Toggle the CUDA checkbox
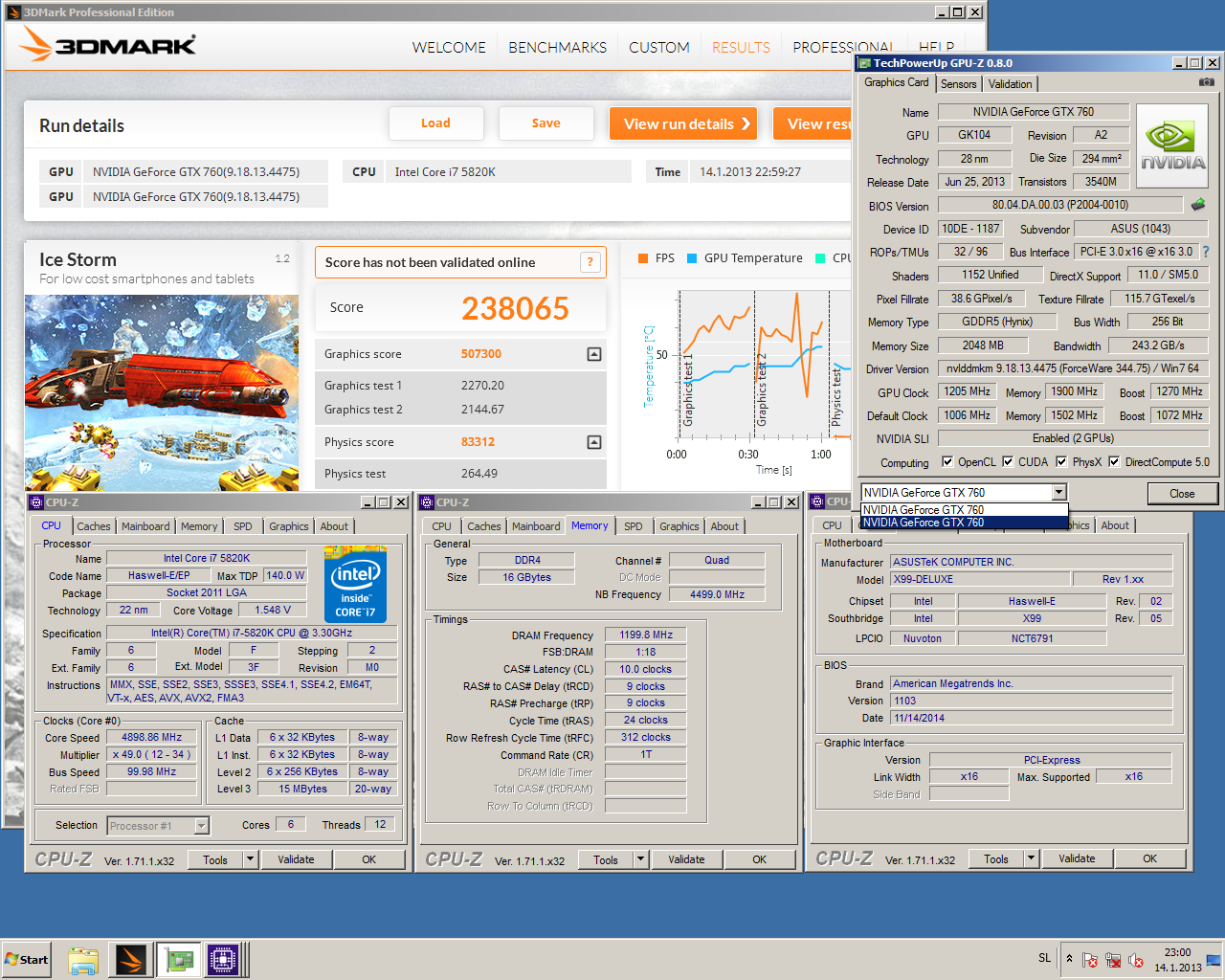The width and height of the screenshot is (1225, 980). (x=1008, y=461)
